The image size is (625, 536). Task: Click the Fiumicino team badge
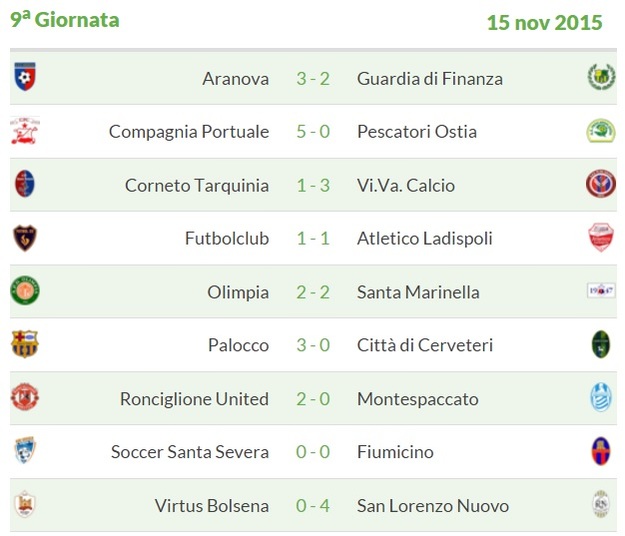pos(601,451)
